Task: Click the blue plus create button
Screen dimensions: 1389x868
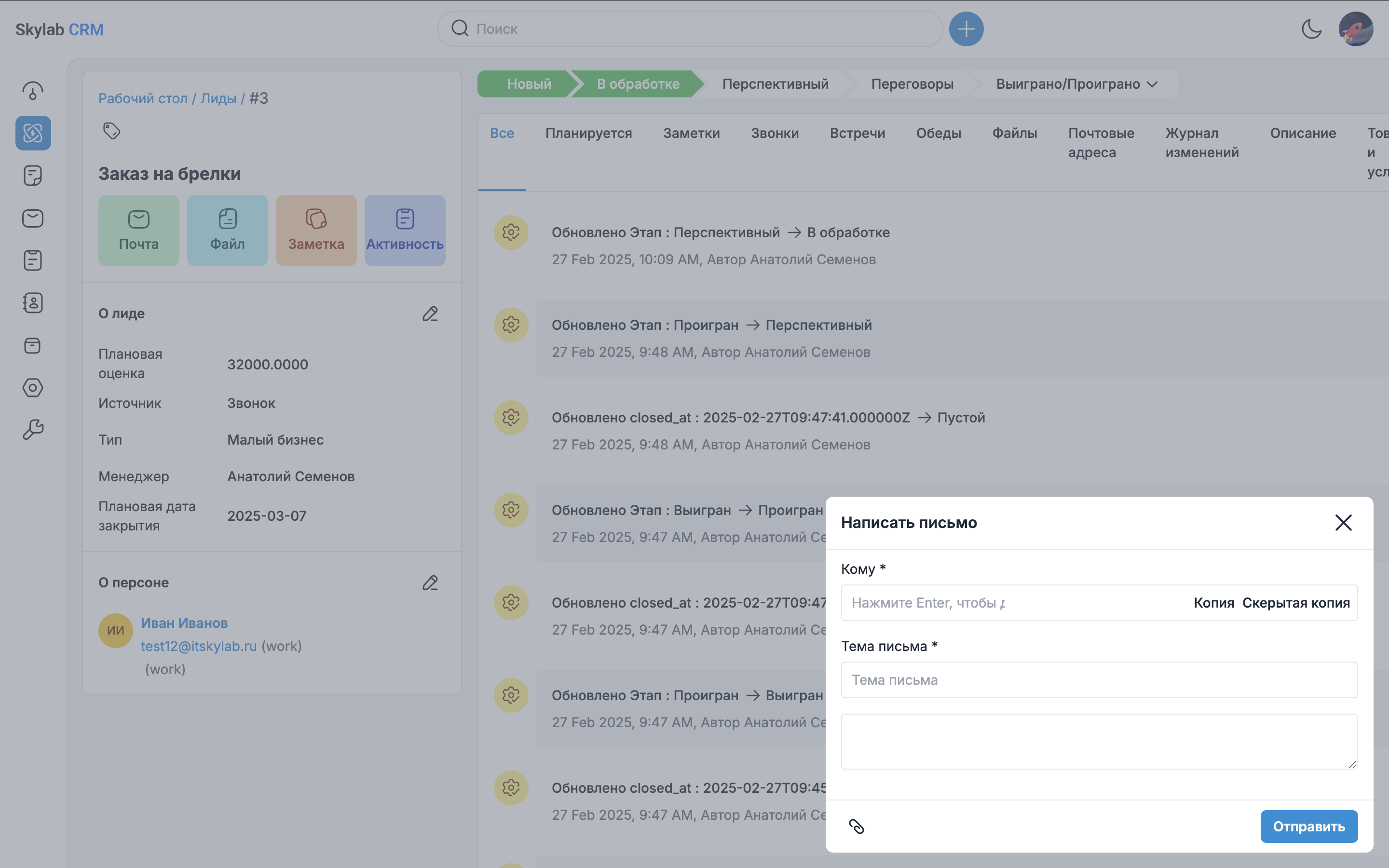Action: pyautogui.click(x=966, y=29)
